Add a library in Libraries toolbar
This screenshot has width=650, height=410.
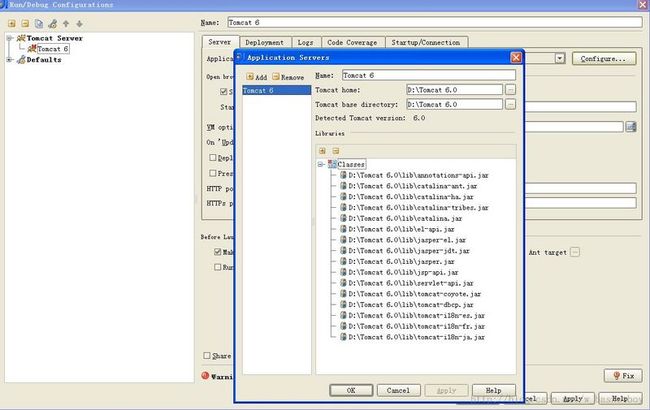[x=322, y=151]
